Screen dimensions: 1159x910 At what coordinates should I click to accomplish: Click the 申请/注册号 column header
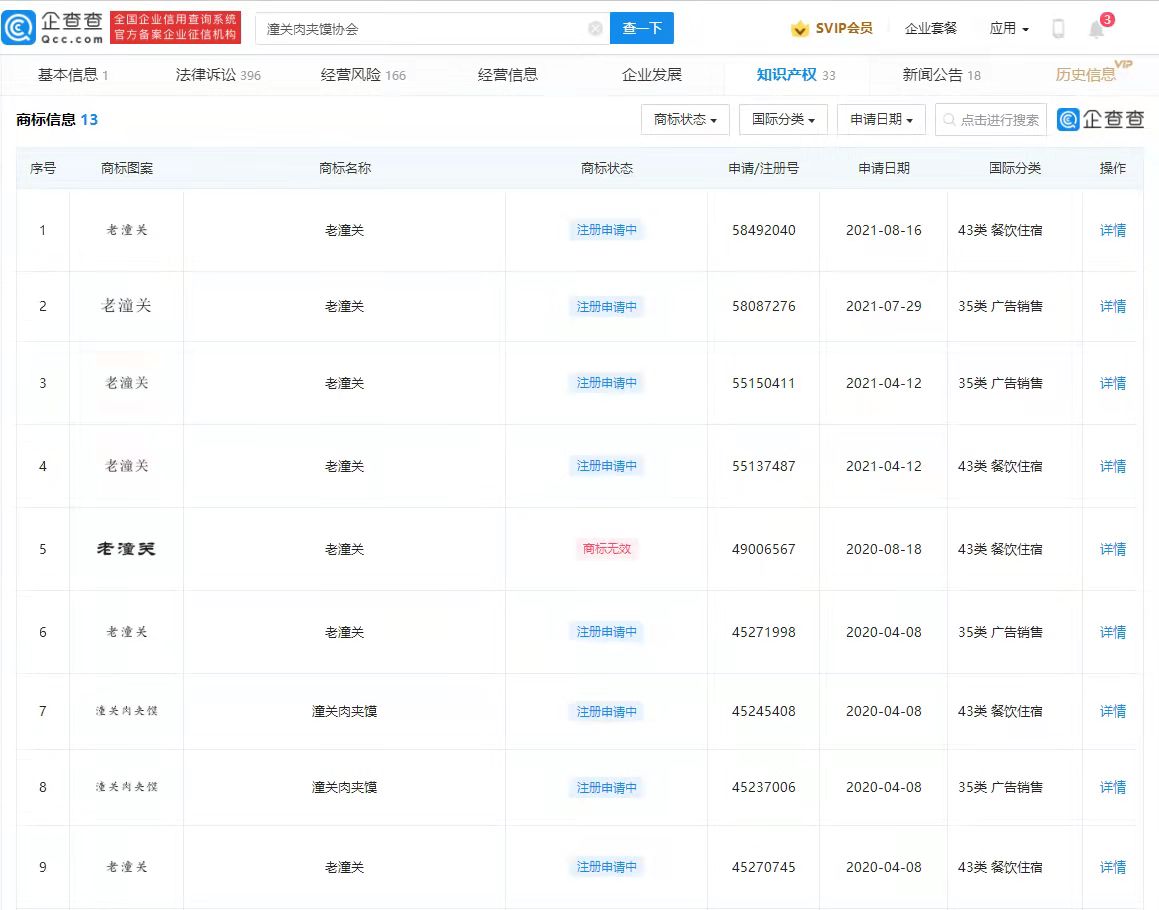click(764, 168)
